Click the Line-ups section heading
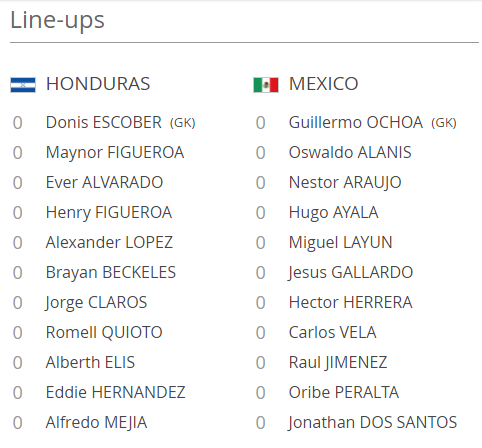Viewport: 482px width, 448px height. pyautogui.click(x=57, y=21)
